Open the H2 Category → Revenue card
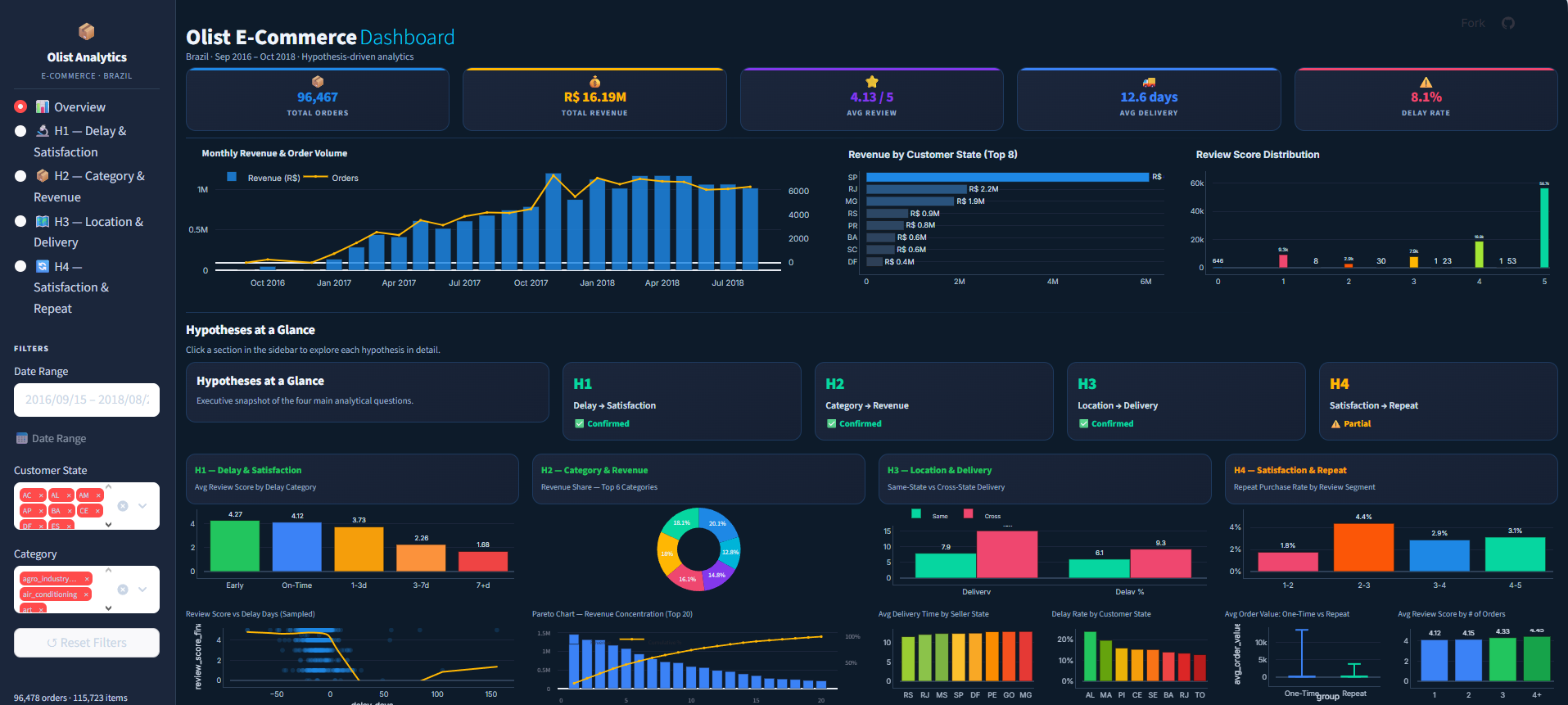The height and width of the screenshot is (705, 1568). (934, 401)
